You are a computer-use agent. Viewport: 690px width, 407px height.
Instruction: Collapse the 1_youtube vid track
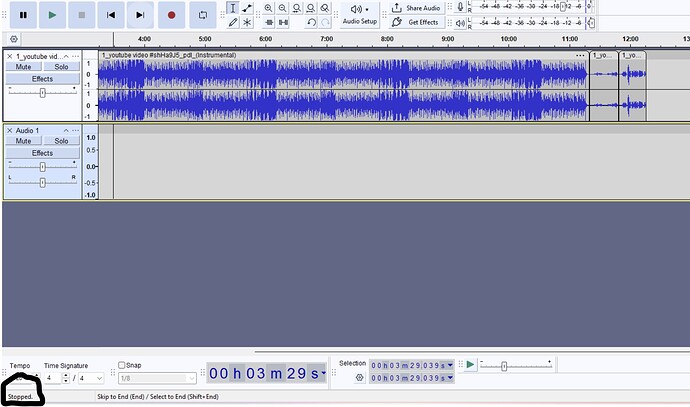(66, 56)
